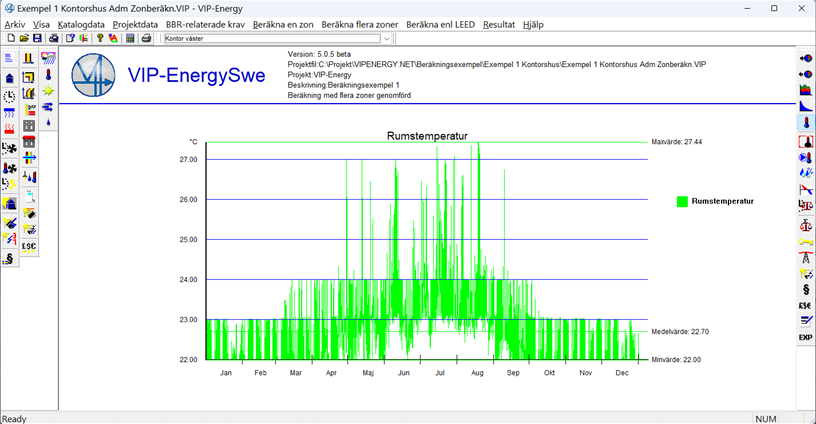Open the Katalogdata menu

point(81,23)
